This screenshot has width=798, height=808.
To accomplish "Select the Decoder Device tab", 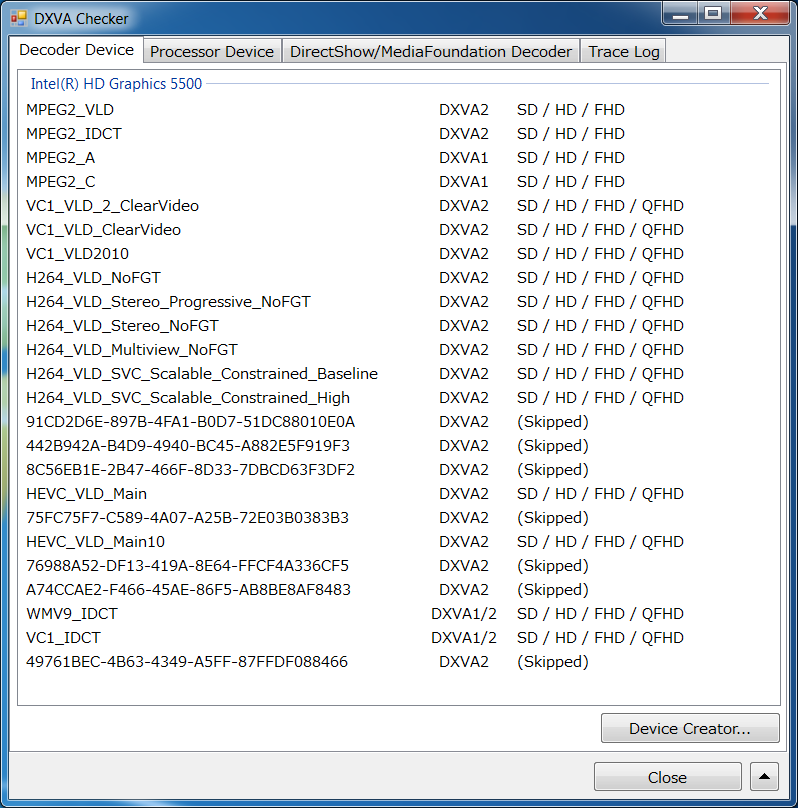I will tap(77, 50).
